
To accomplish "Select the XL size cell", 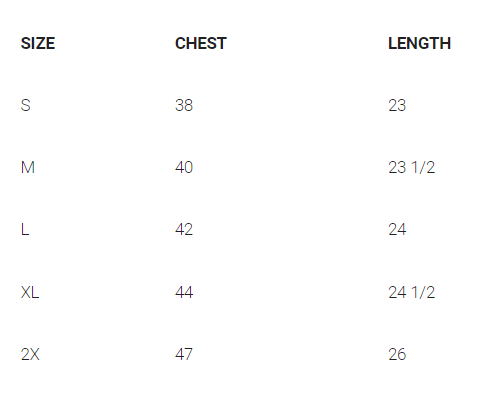I will pos(30,292).
